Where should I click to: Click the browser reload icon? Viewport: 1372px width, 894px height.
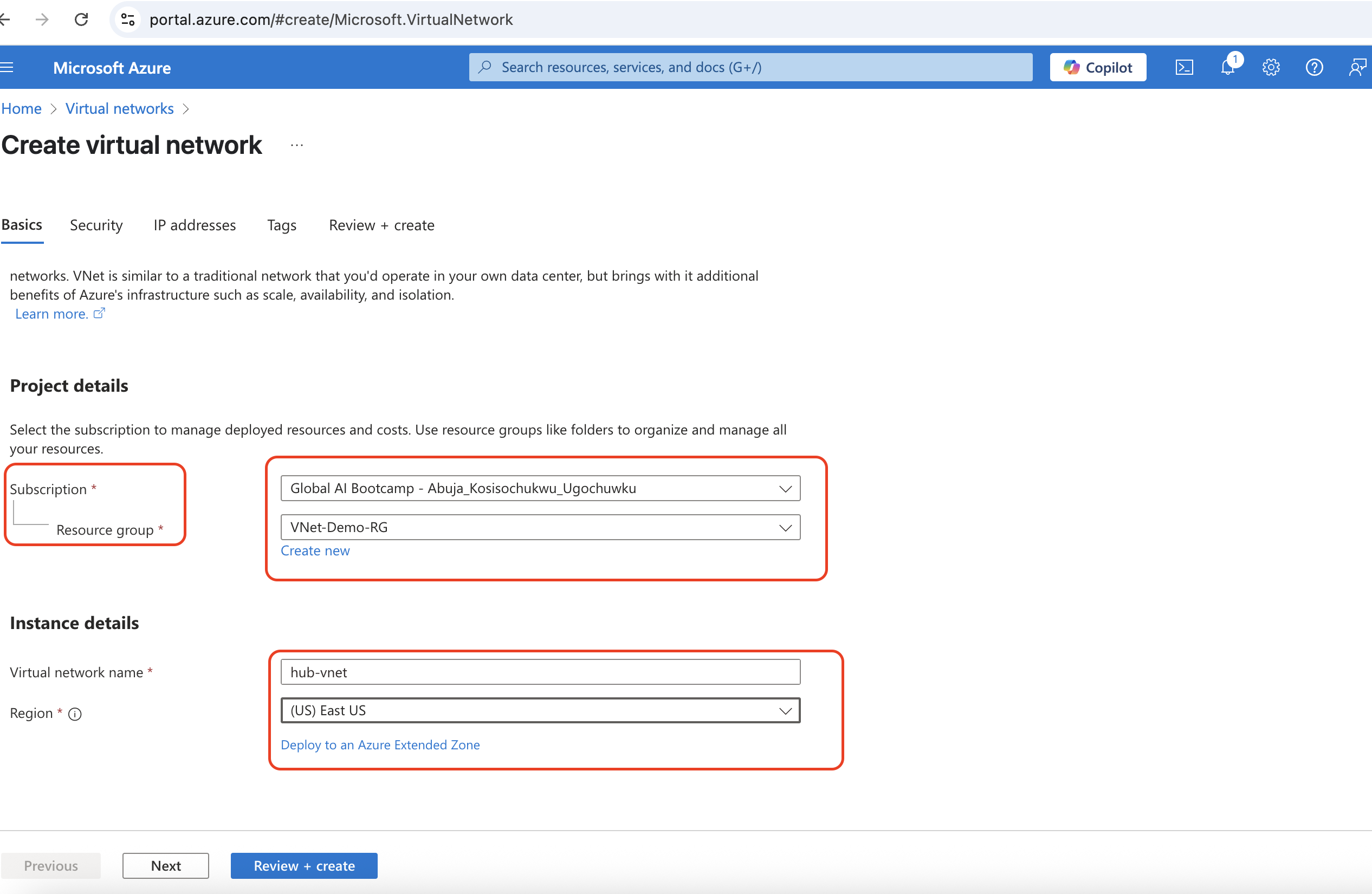pos(81,20)
